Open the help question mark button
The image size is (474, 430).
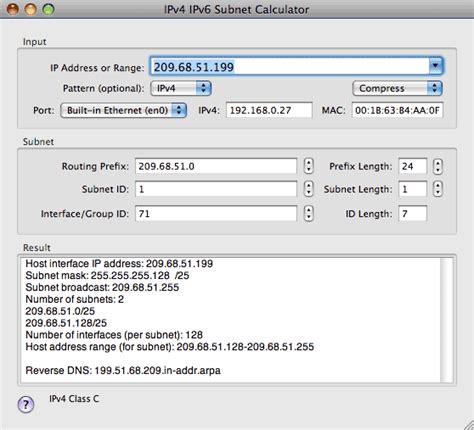point(26,405)
